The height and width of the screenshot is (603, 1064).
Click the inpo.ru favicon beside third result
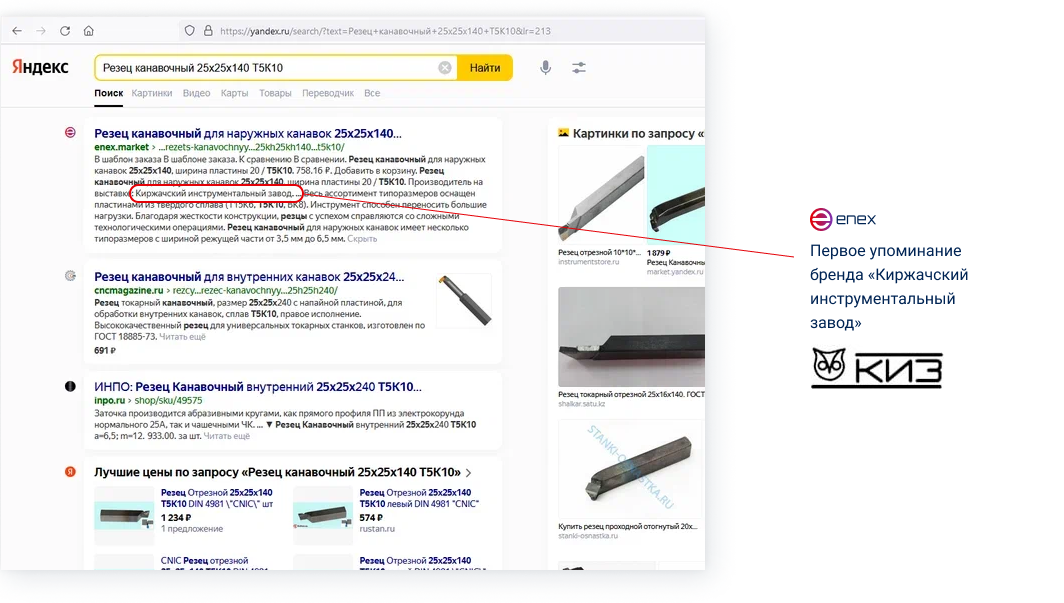click(70, 386)
